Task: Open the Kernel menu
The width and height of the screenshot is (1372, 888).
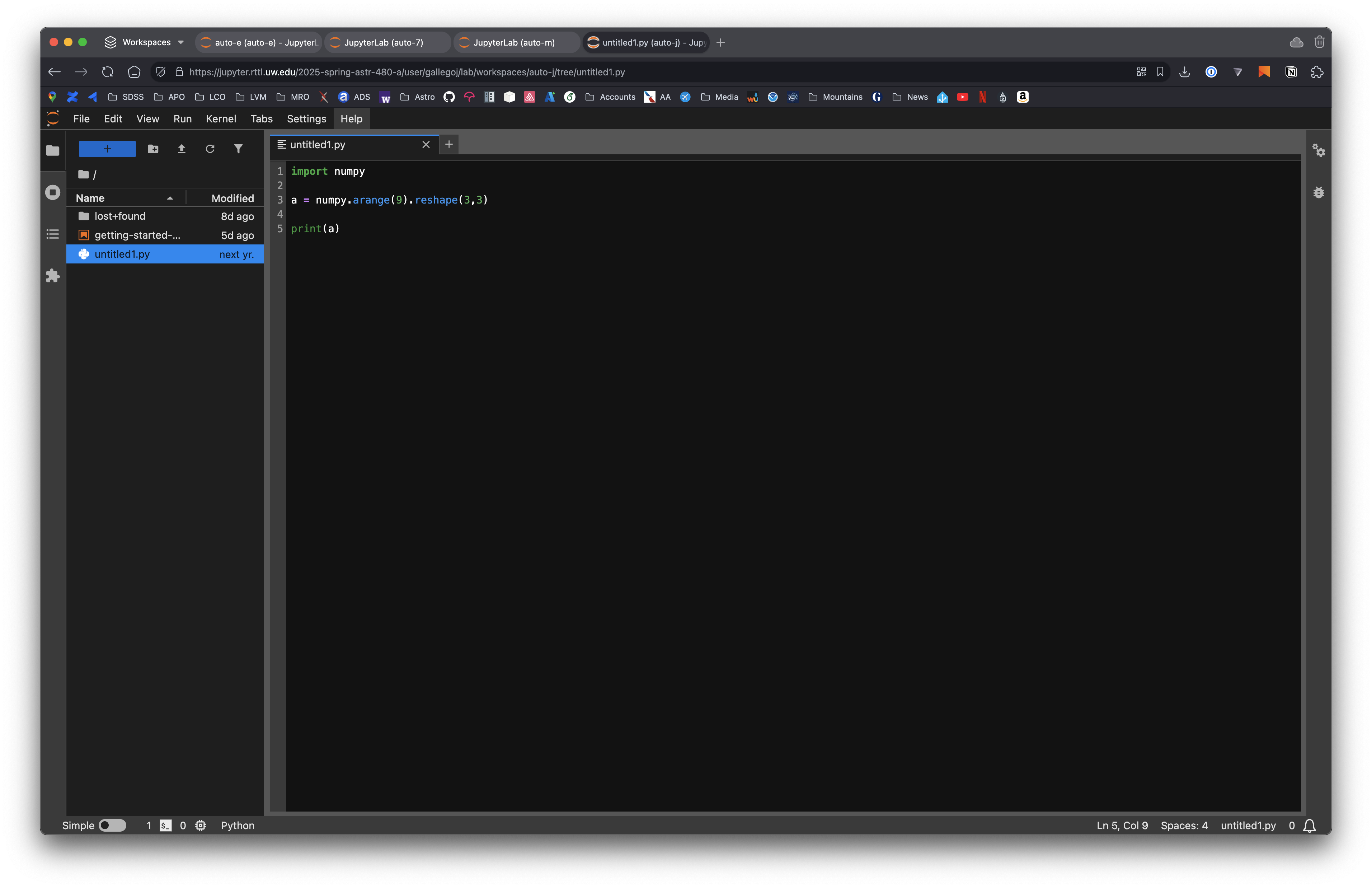Action: pos(221,119)
